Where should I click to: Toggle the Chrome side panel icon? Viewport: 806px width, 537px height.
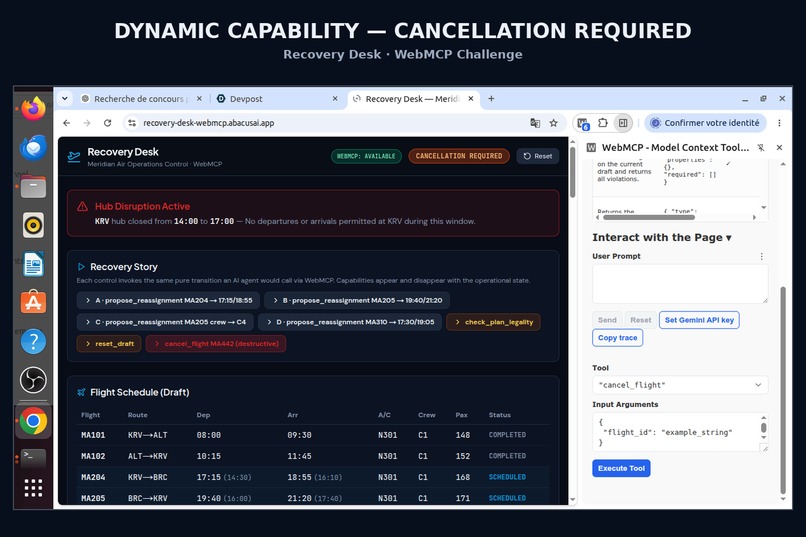click(x=623, y=123)
